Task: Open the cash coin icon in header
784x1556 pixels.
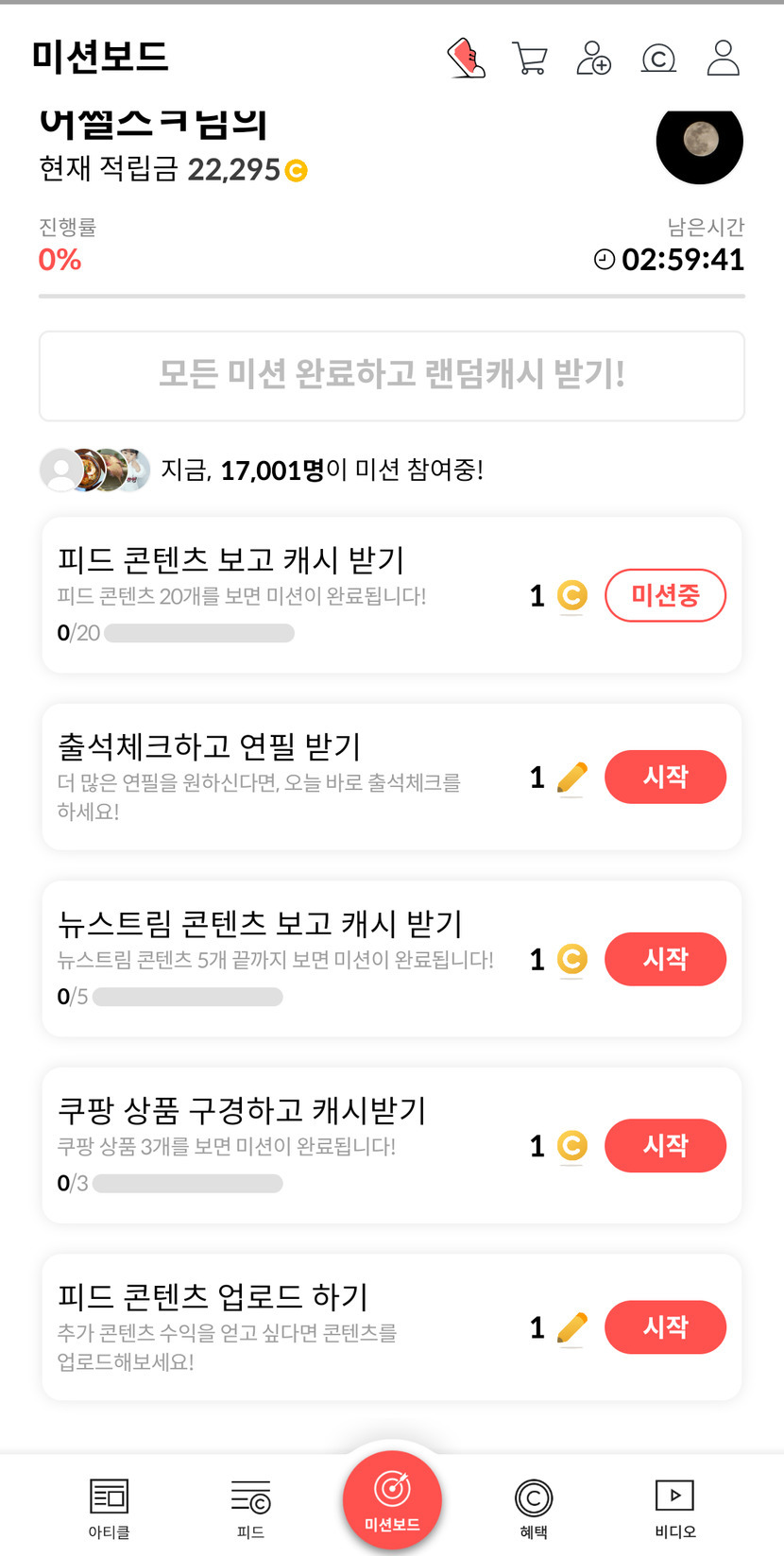Action: (658, 59)
